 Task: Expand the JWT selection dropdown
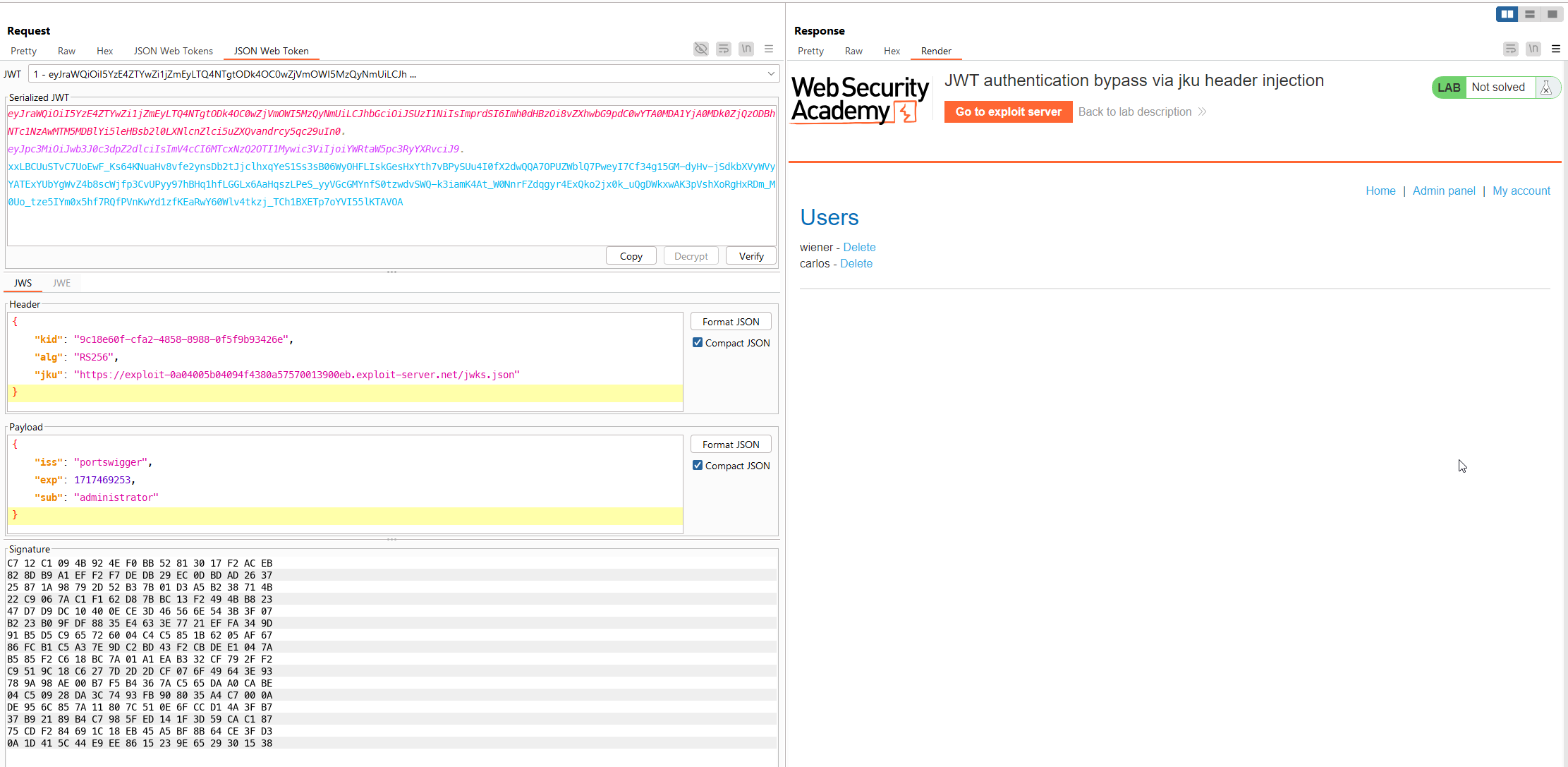(771, 74)
